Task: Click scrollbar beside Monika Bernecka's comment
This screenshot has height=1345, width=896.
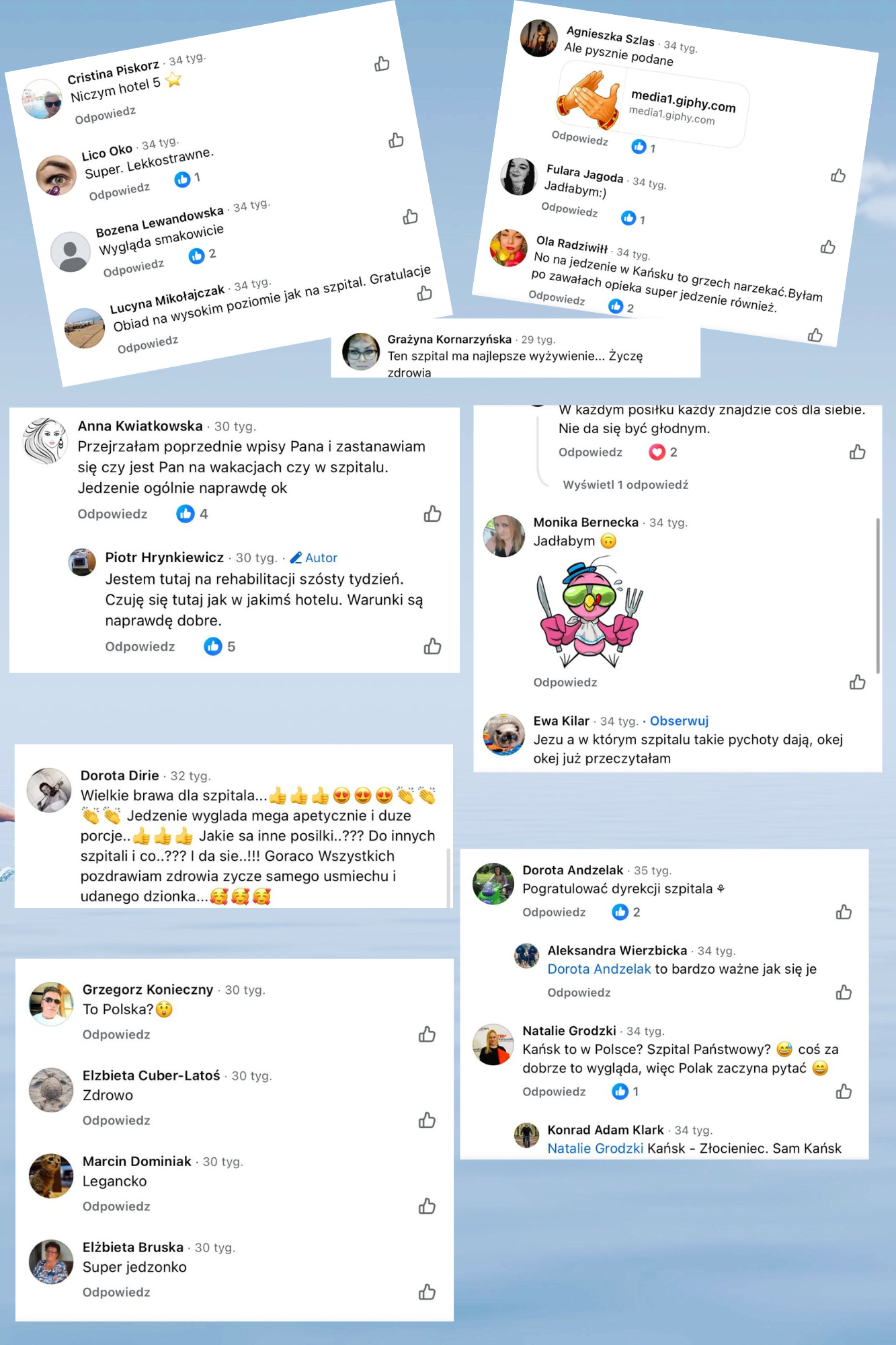Action: 878,596
